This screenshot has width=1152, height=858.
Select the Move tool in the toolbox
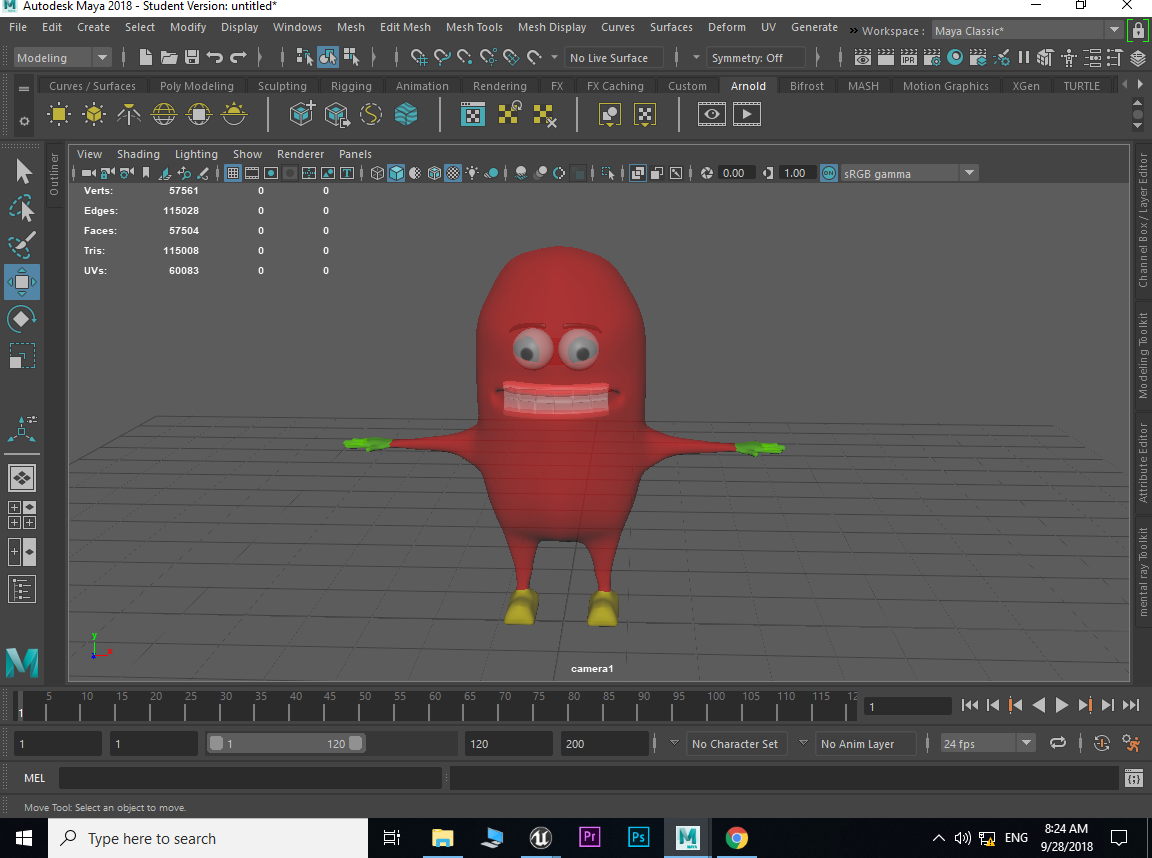[22, 282]
